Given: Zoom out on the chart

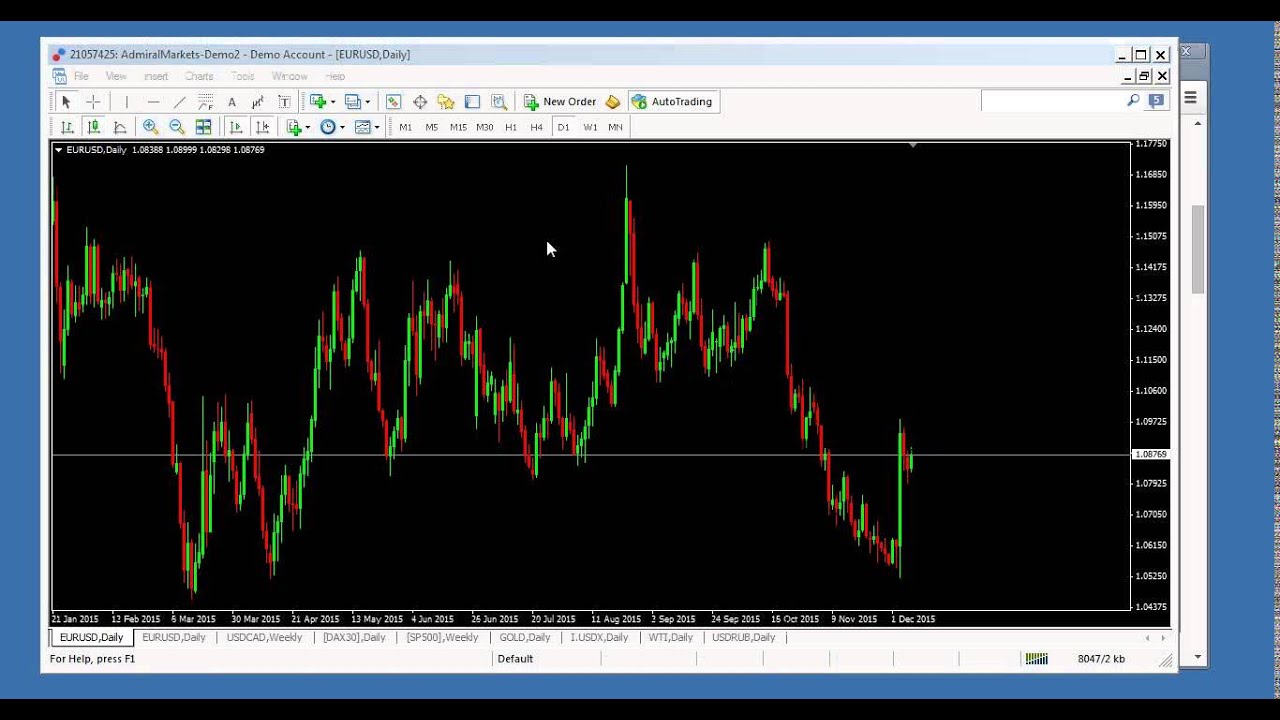Looking at the screenshot, I should (x=177, y=127).
